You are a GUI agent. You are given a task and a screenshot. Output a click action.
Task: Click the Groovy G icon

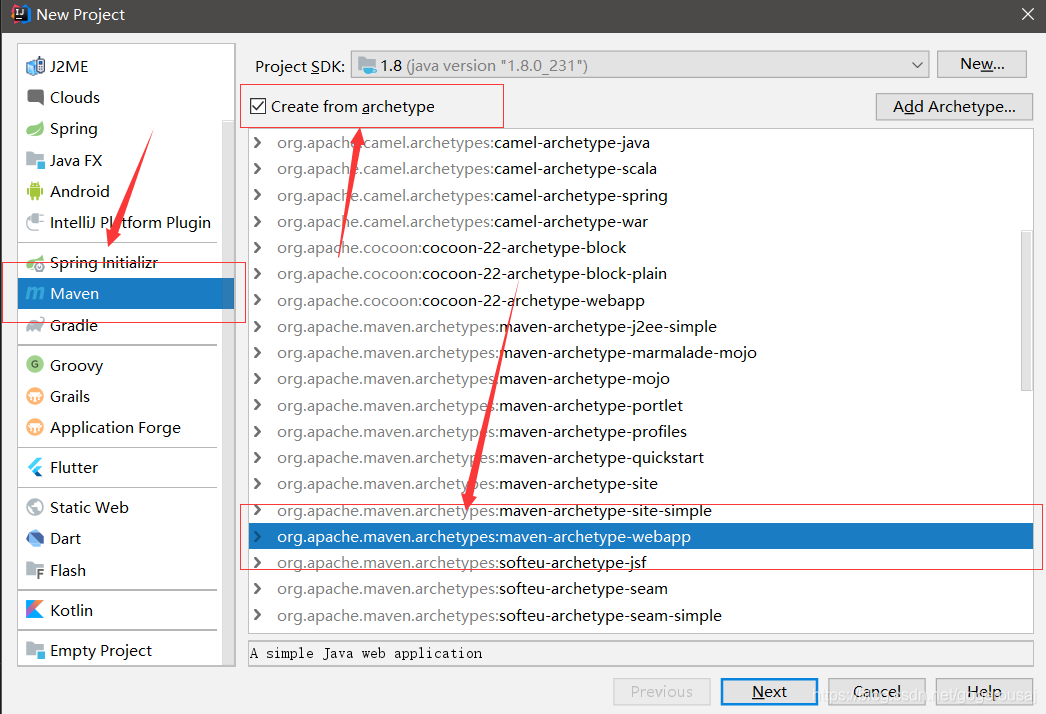[35, 365]
